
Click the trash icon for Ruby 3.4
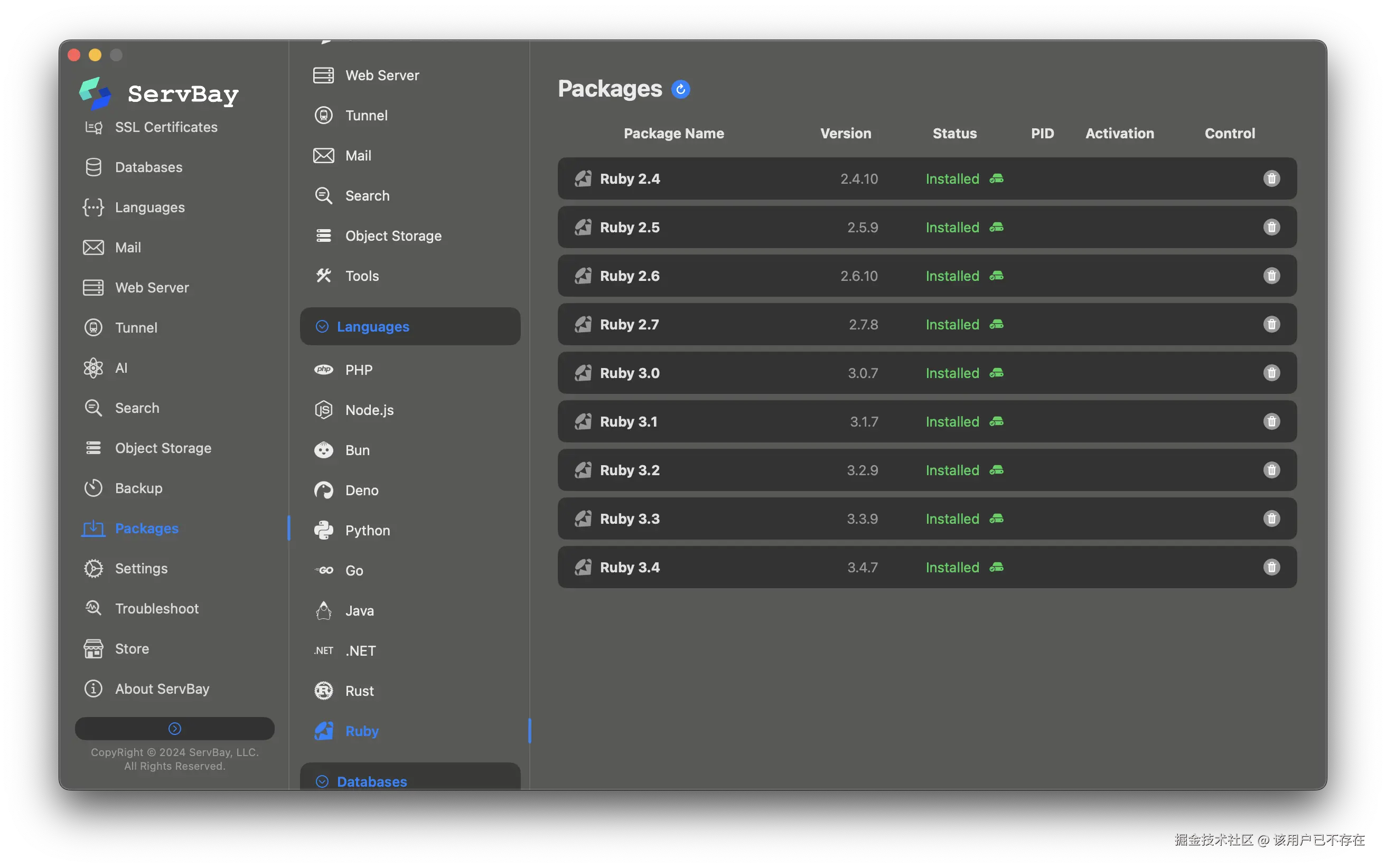(x=1271, y=567)
